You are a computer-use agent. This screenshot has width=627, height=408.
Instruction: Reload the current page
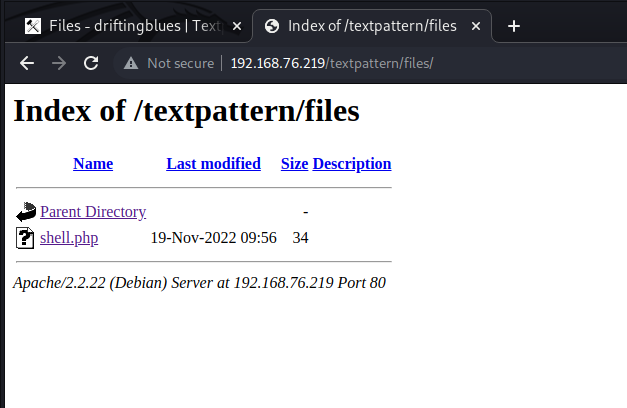click(91, 63)
